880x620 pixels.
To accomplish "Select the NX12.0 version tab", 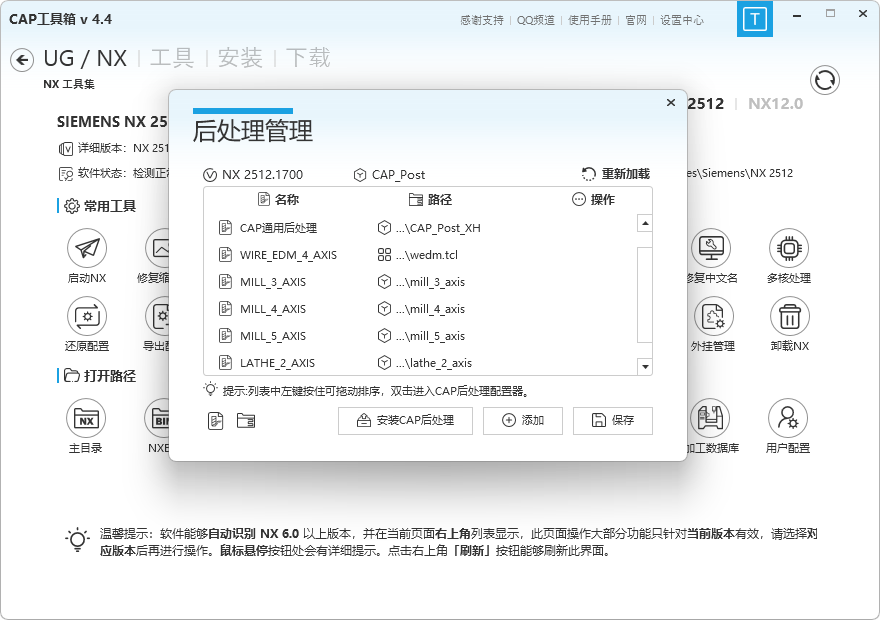I will 775,103.
